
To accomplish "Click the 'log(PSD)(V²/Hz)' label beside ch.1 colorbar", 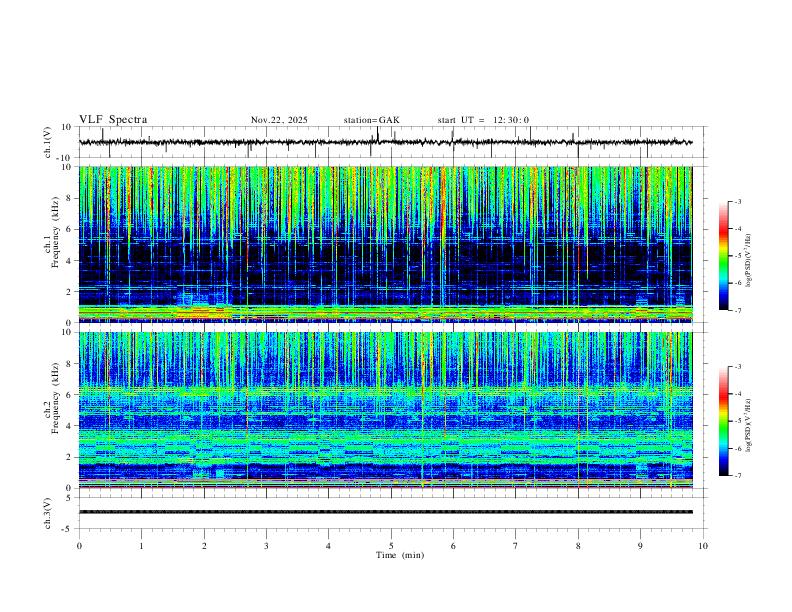I will (749, 260).
